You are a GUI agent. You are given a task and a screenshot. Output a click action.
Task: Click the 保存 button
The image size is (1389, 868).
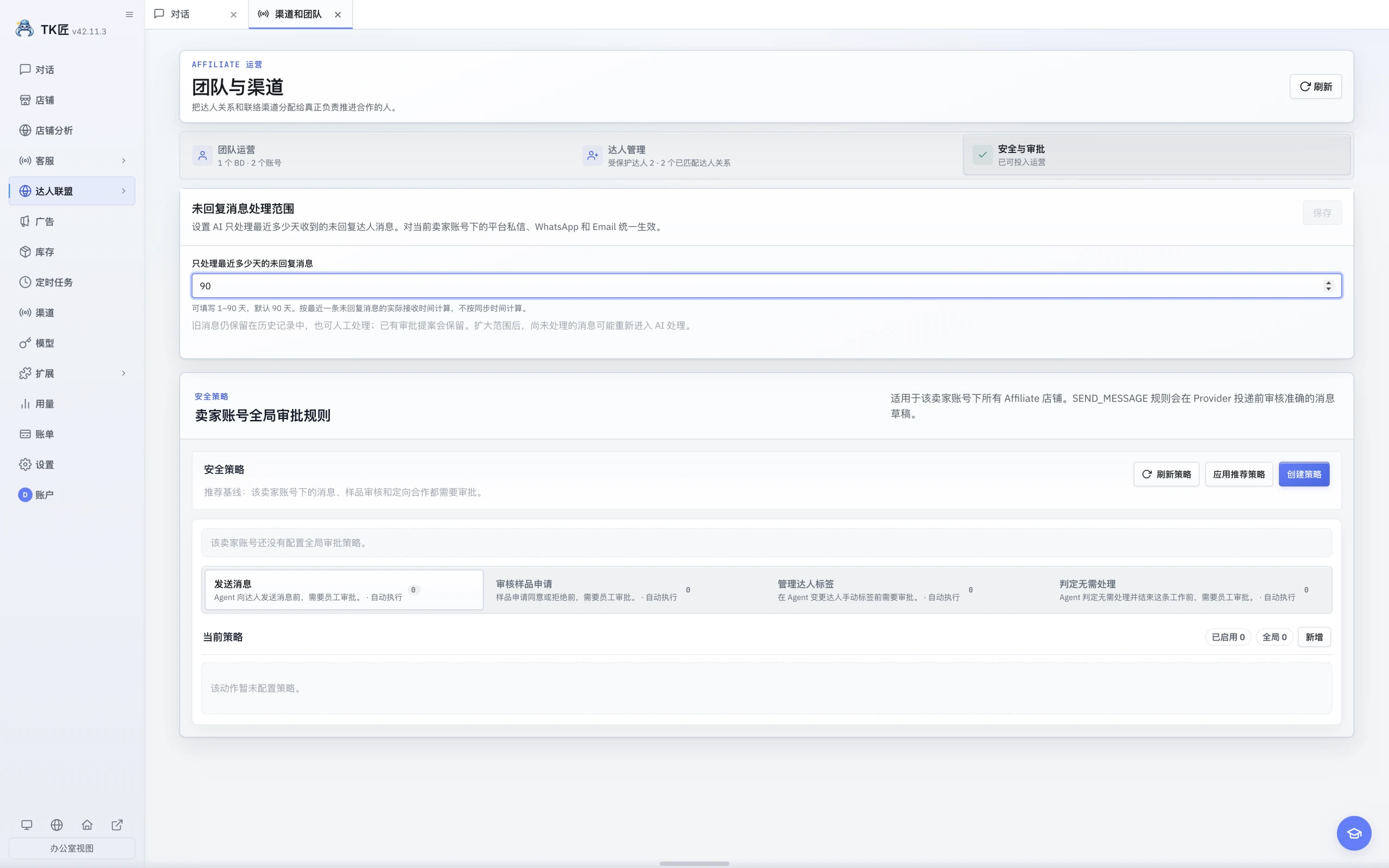tap(1322, 213)
